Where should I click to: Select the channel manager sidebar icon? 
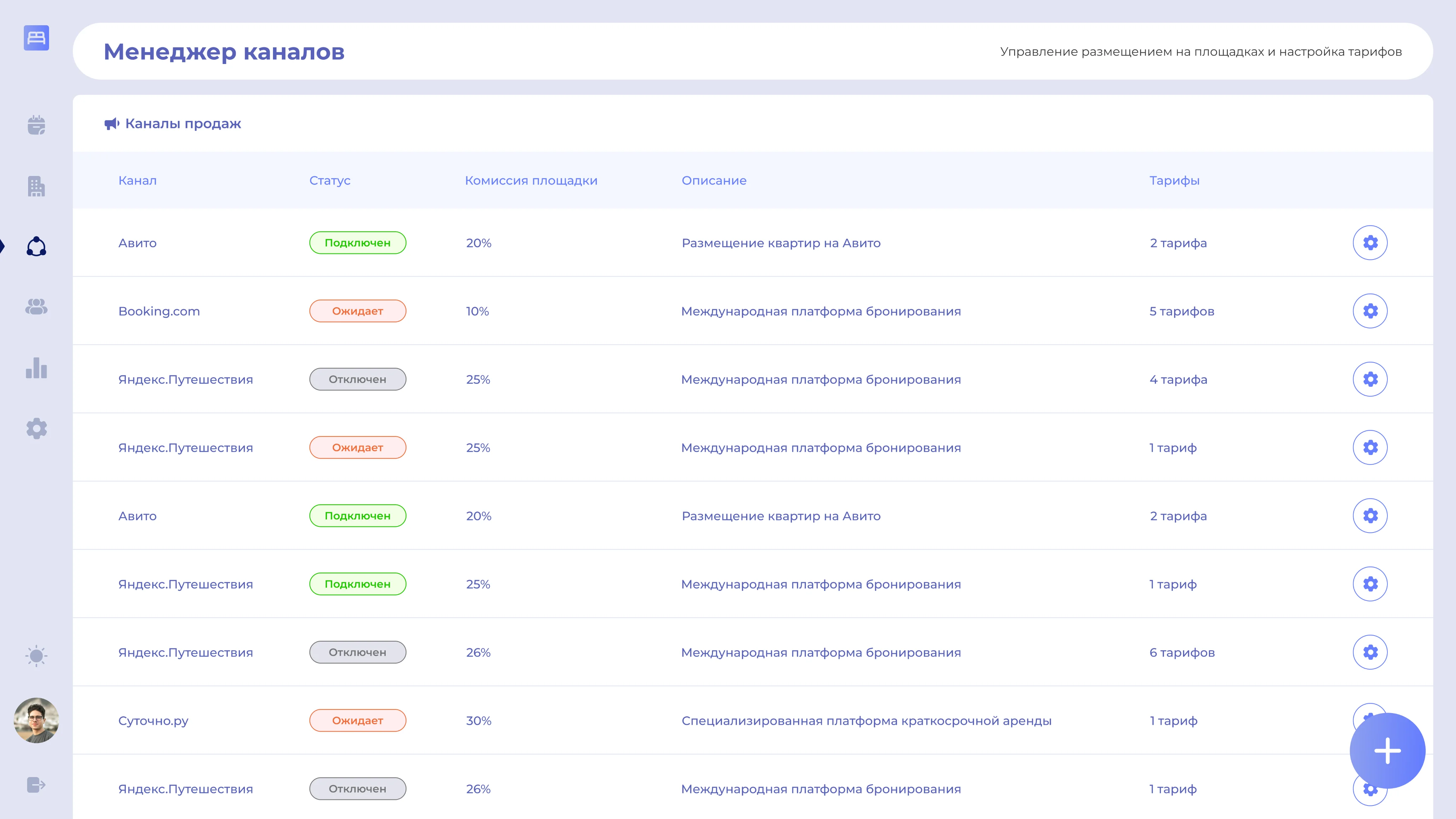point(36,246)
